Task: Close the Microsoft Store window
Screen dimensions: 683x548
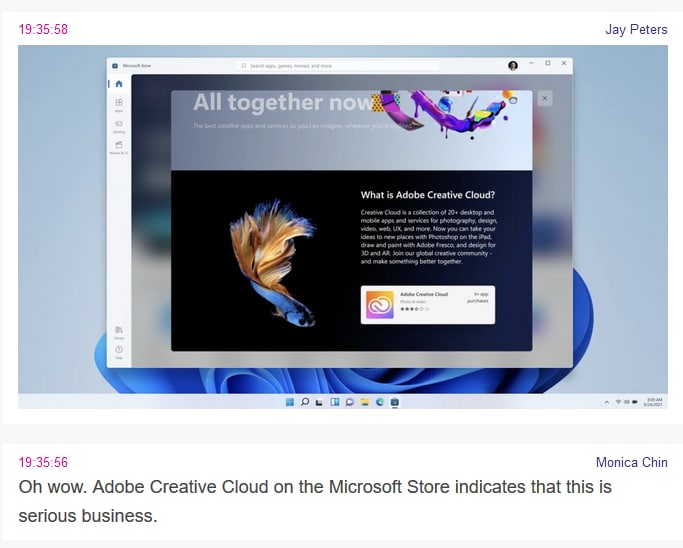Action: [x=564, y=63]
